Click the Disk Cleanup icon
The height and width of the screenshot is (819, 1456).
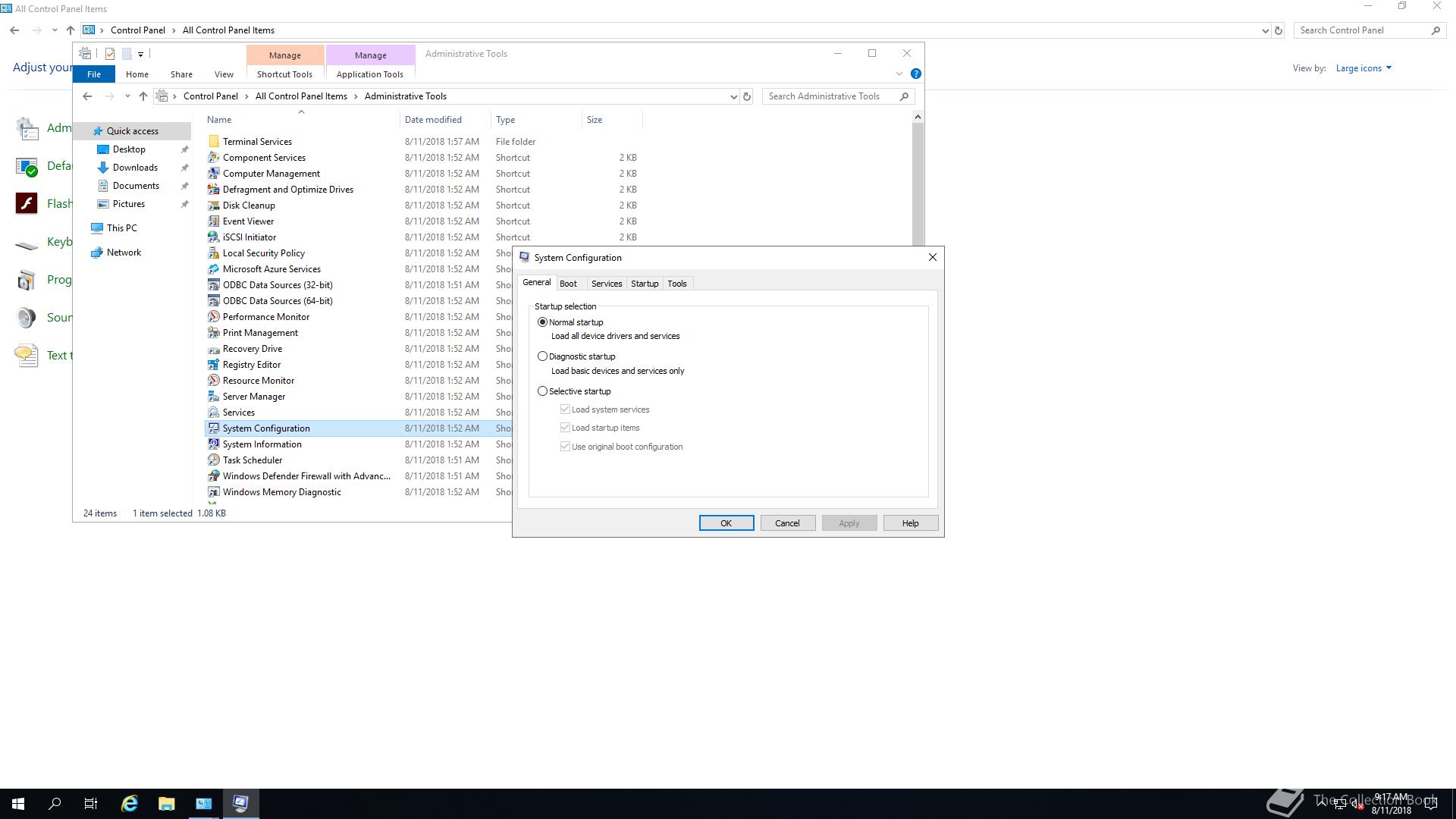[214, 206]
